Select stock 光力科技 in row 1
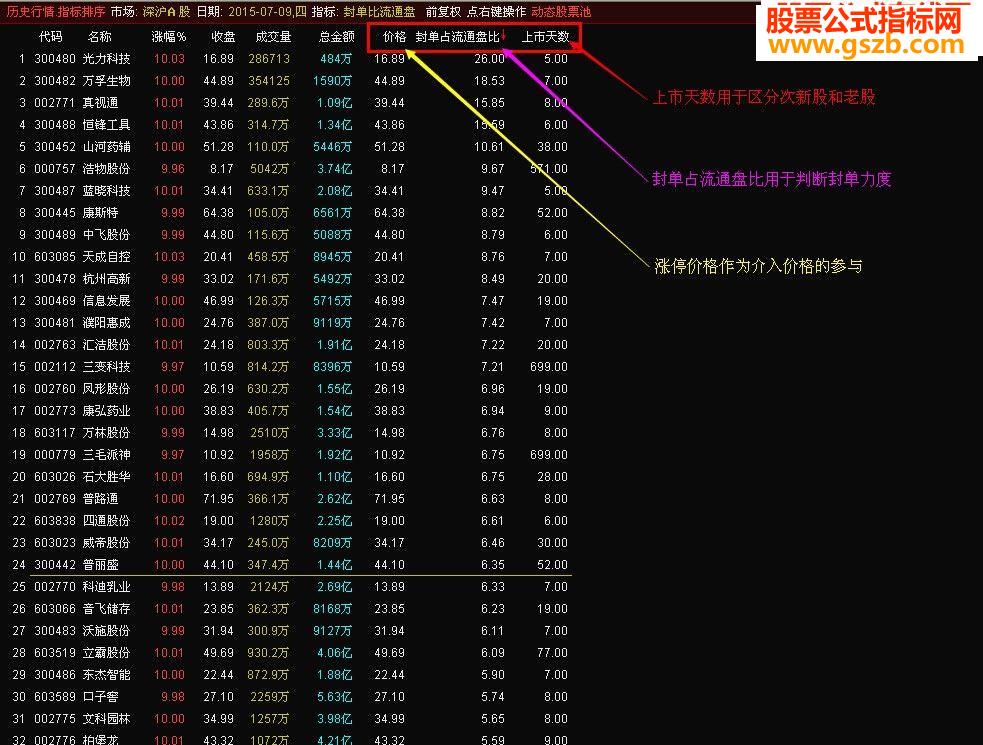Viewport: 983px width, 745px height. click(x=107, y=59)
